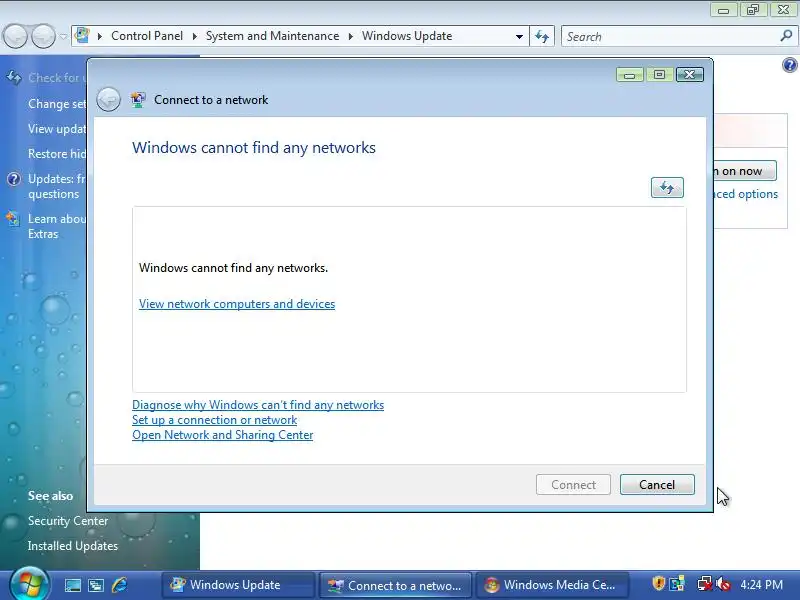Open Windows Update help question icon
This screenshot has width=800, height=600.
pos(789,65)
